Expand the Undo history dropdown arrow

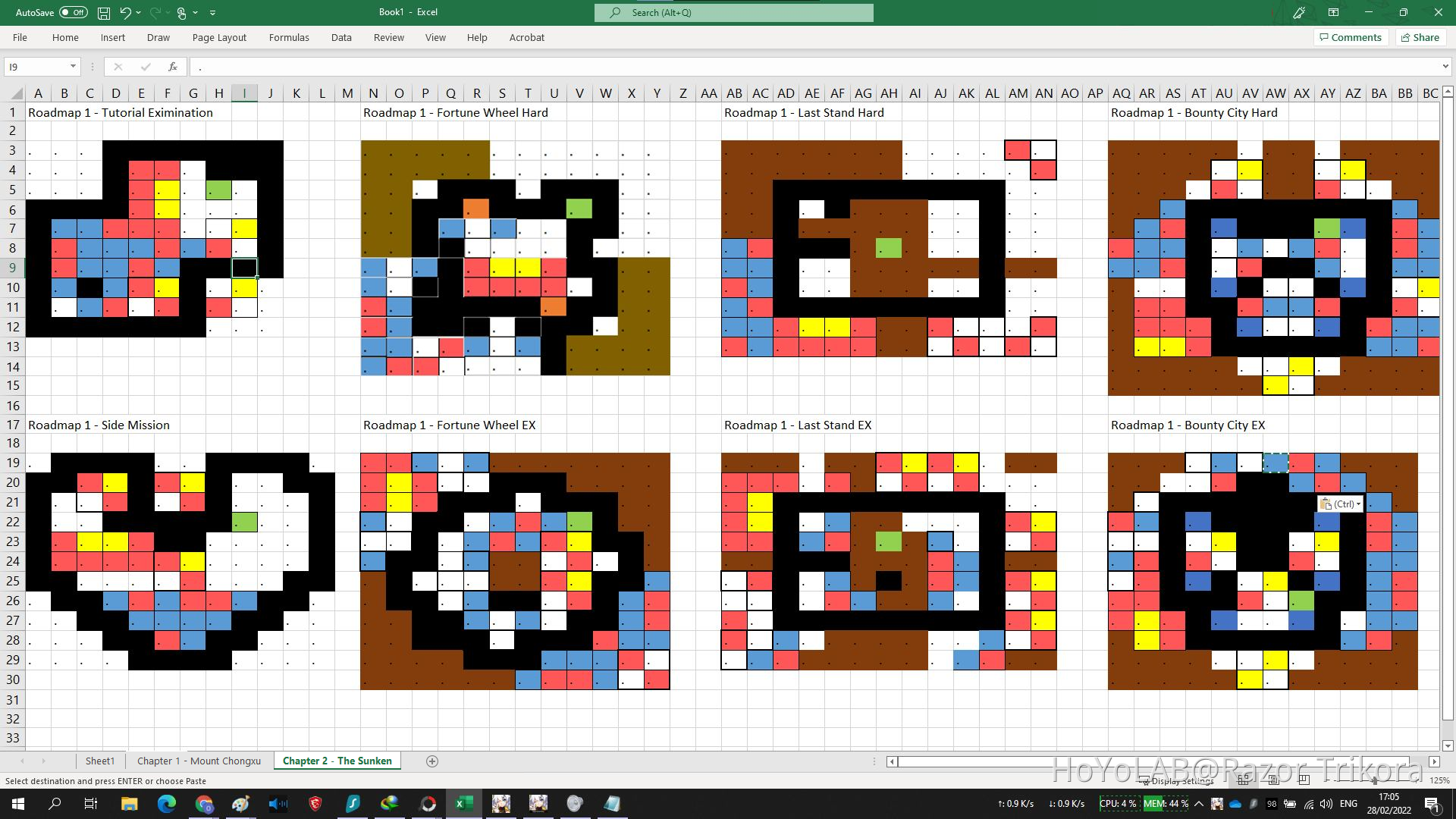(x=139, y=12)
